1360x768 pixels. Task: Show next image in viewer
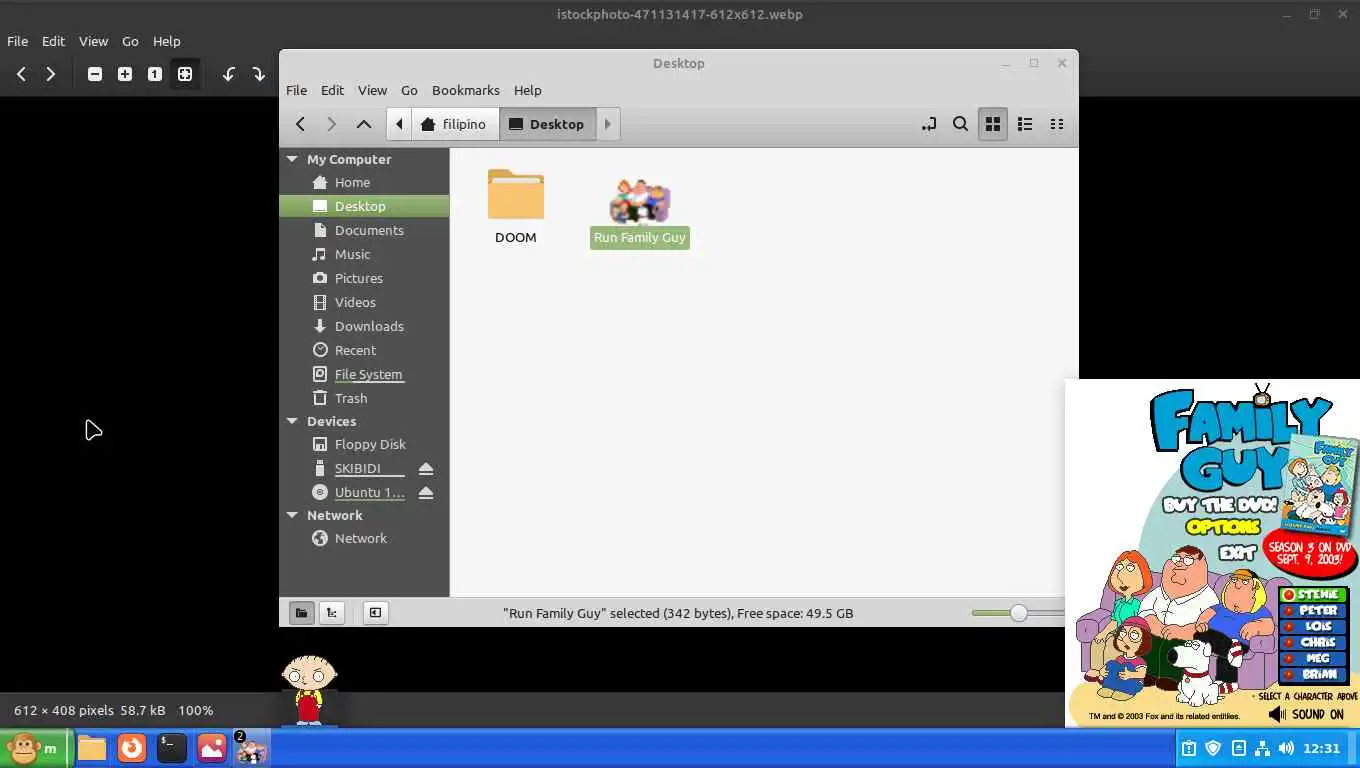[x=50, y=74]
